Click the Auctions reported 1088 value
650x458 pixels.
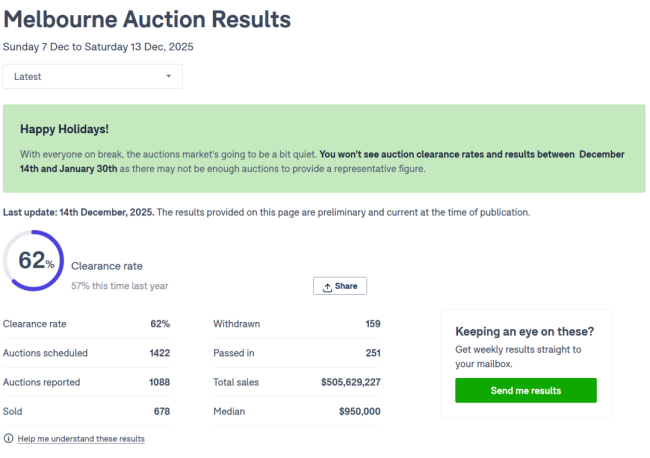click(159, 382)
